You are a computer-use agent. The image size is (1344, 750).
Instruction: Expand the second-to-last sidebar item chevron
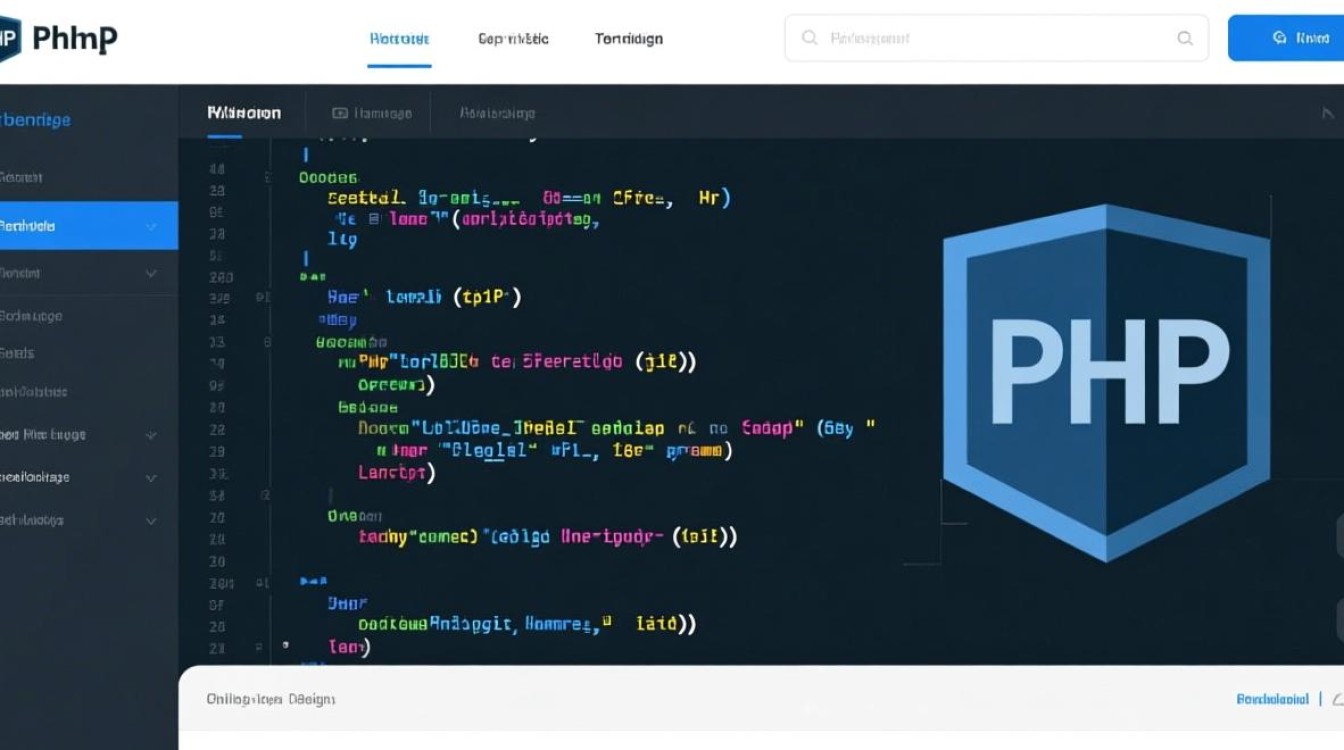[x=151, y=478]
